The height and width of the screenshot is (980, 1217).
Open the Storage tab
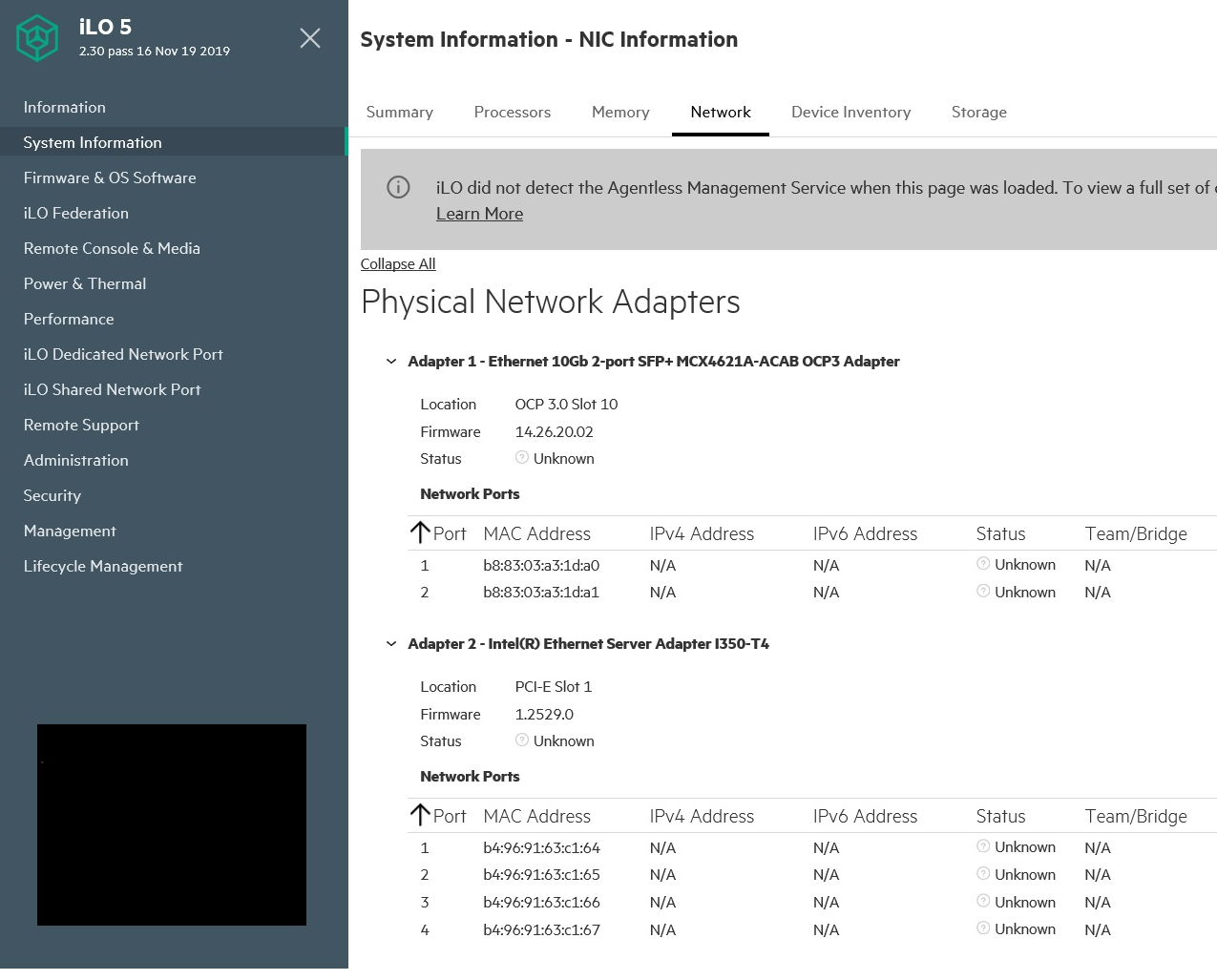click(978, 112)
